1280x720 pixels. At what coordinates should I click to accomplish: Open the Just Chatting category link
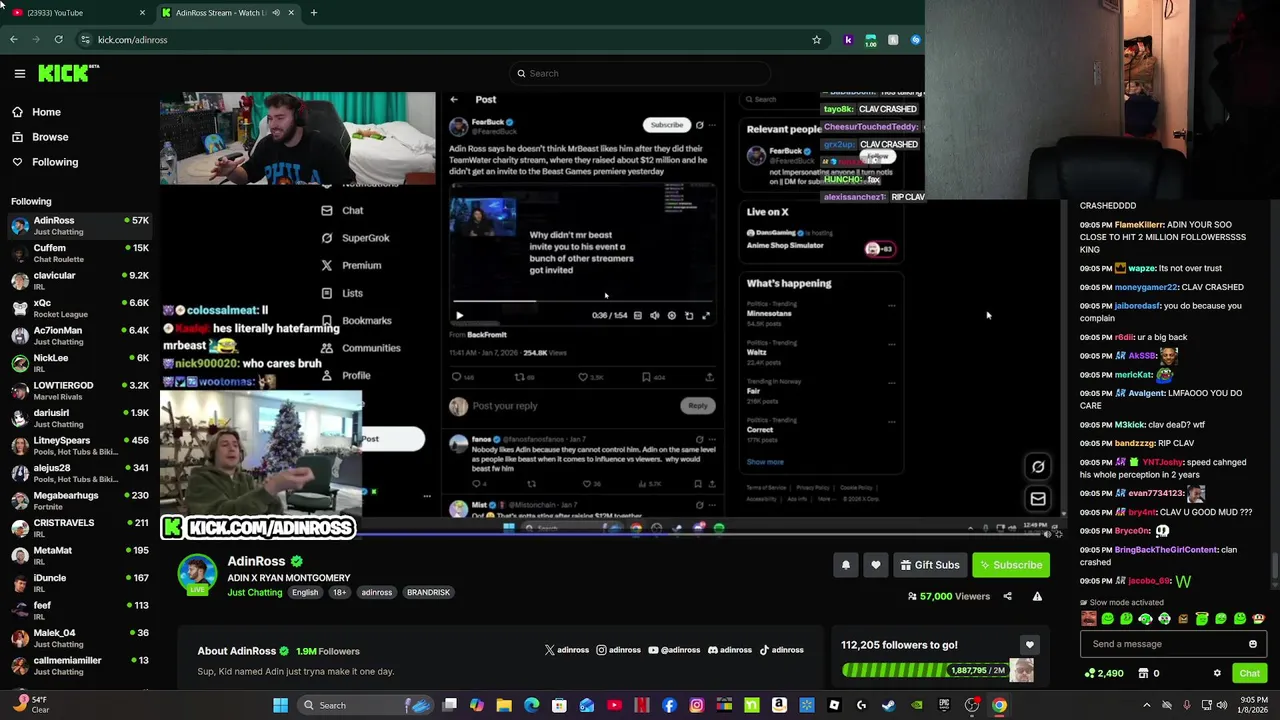(x=255, y=592)
